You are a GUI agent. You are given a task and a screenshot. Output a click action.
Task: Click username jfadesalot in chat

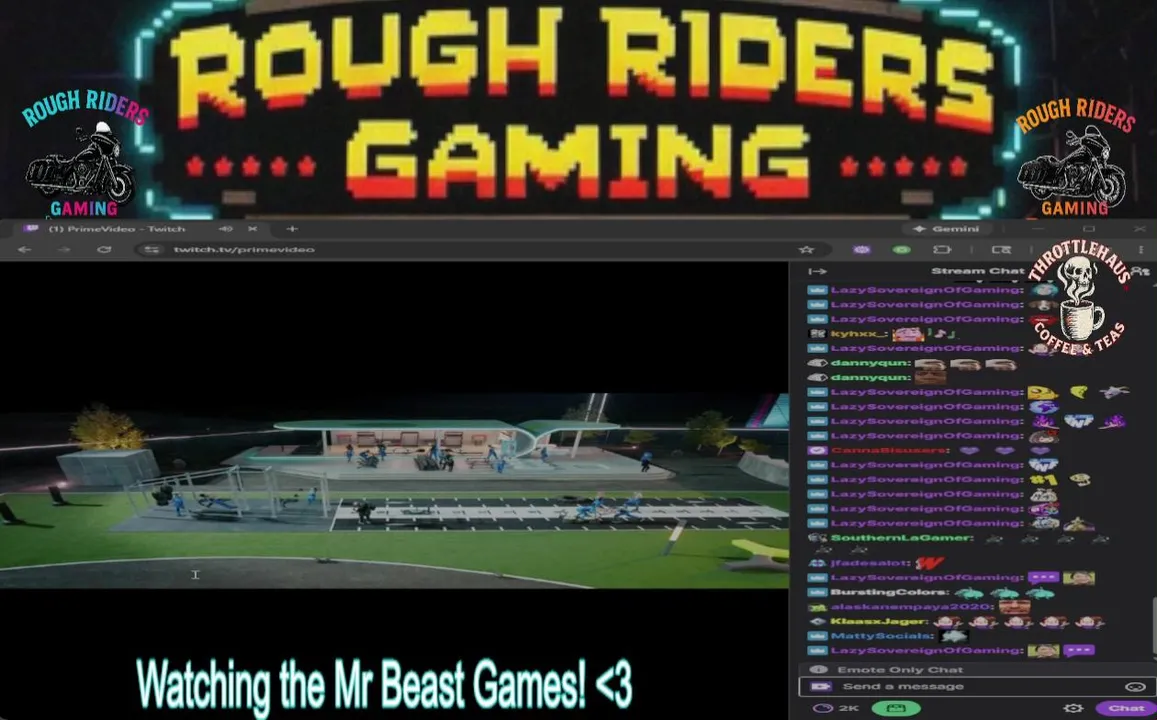pyautogui.click(x=870, y=563)
